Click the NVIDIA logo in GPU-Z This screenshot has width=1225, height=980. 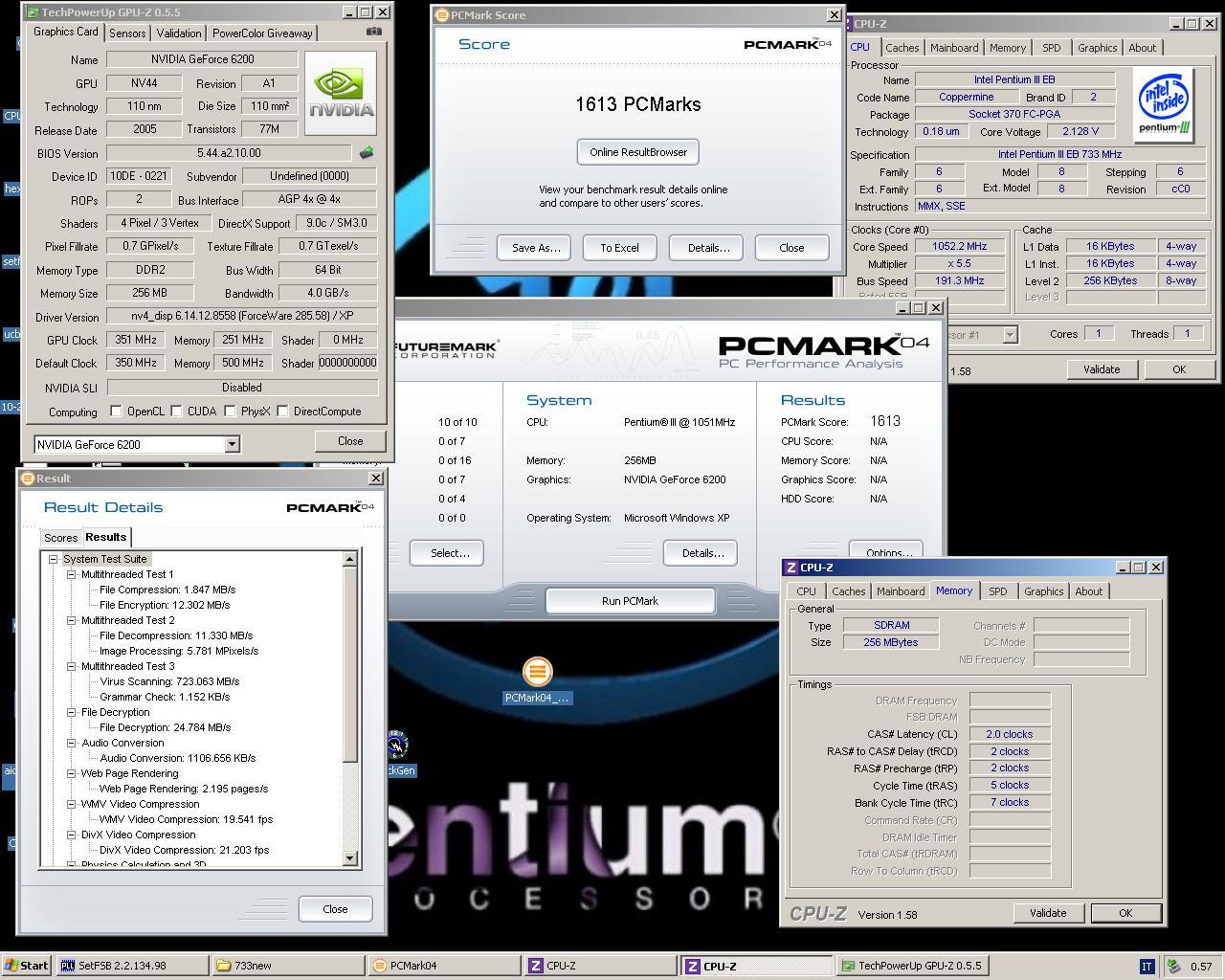[x=341, y=92]
